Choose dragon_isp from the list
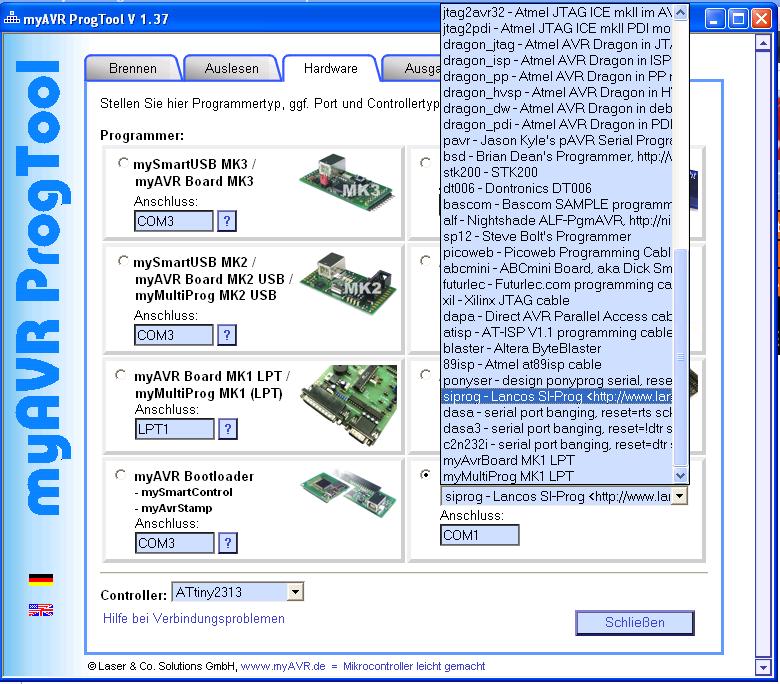The height and width of the screenshot is (684, 780). 557,60
